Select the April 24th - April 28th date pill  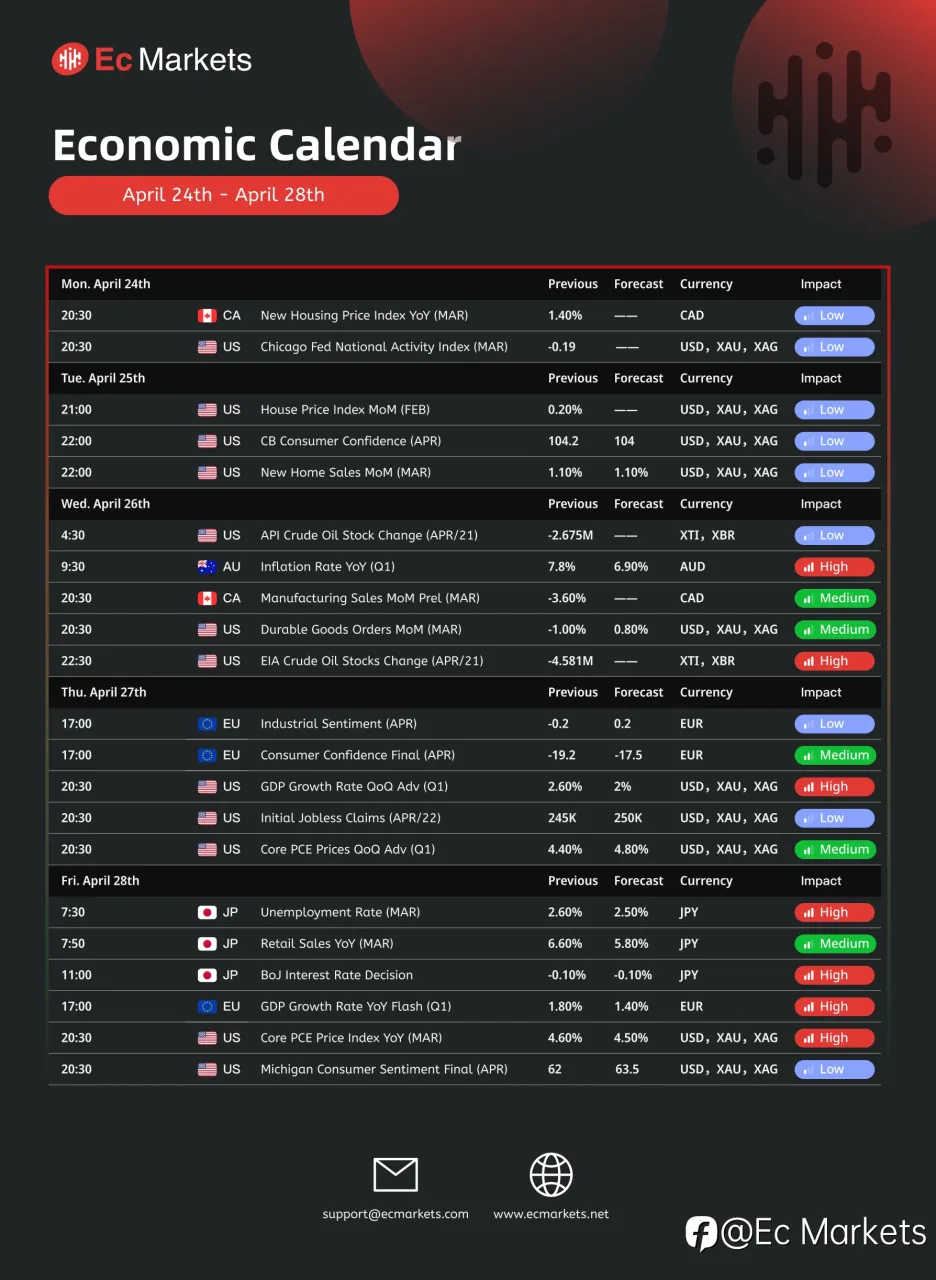223,195
